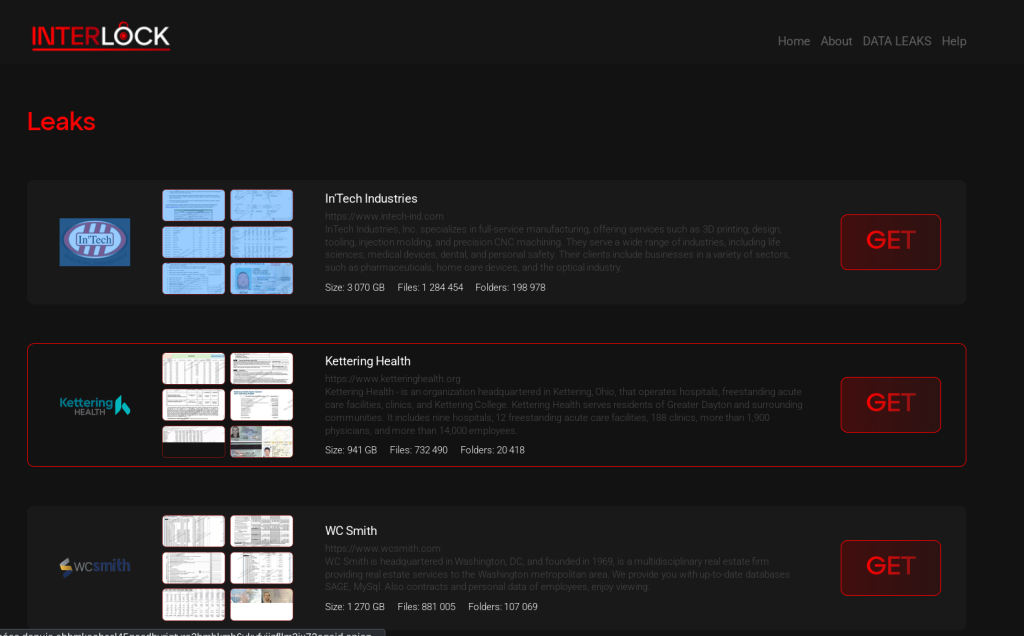Go to the About page
This screenshot has height=636, width=1024.
click(836, 41)
